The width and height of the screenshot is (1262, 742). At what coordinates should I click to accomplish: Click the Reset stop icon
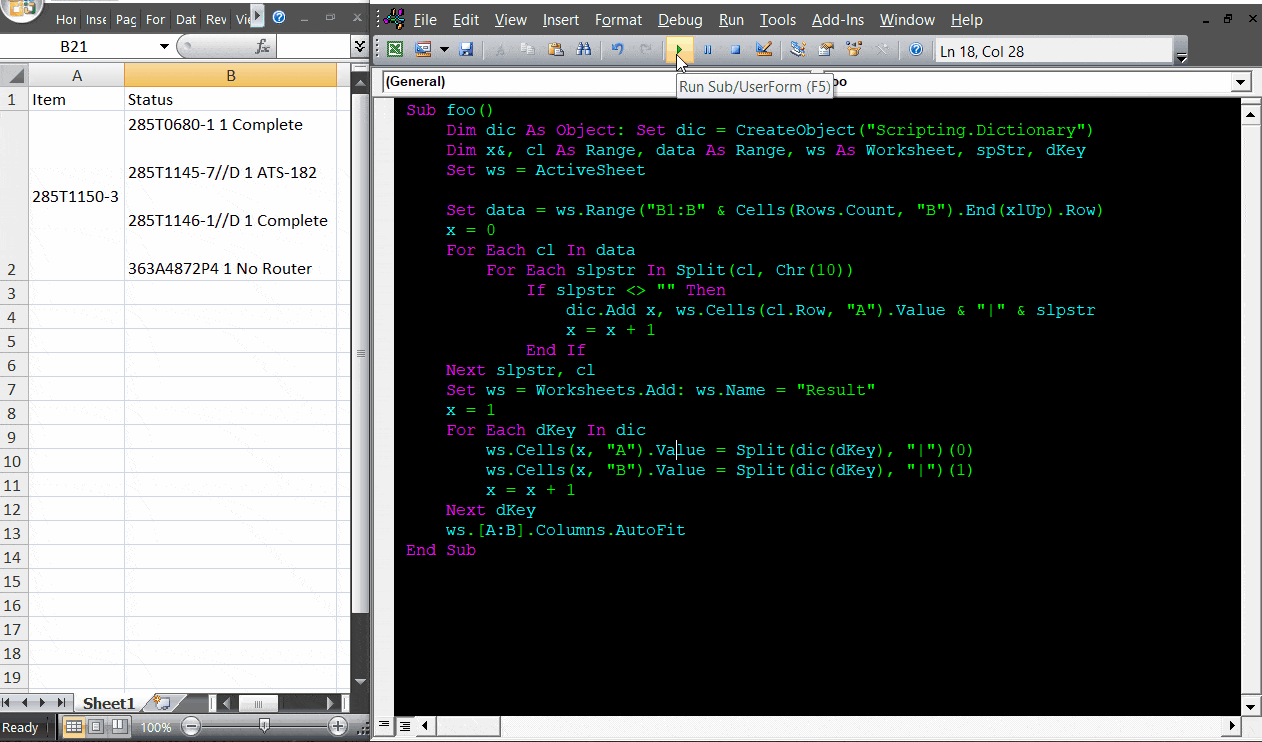point(736,49)
